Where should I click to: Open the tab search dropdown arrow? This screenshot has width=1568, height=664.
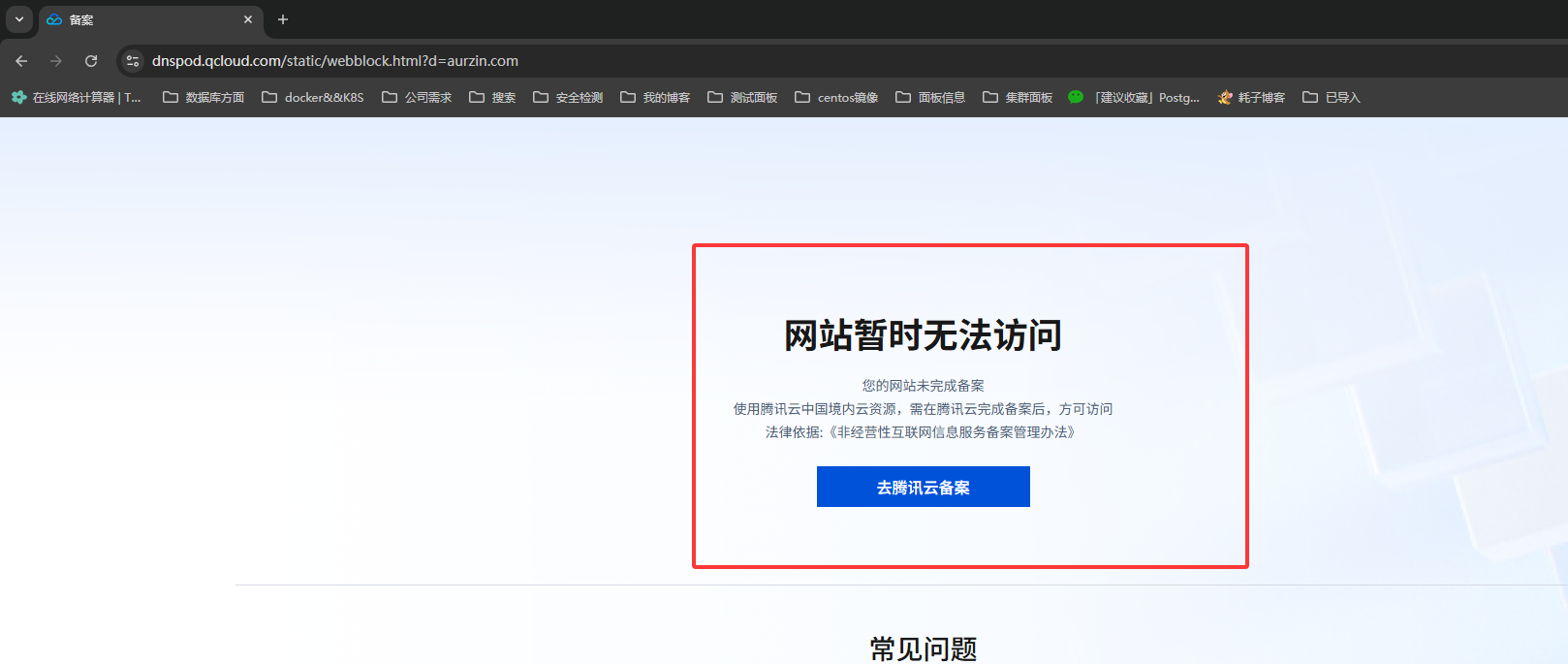[x=19, y=19]
